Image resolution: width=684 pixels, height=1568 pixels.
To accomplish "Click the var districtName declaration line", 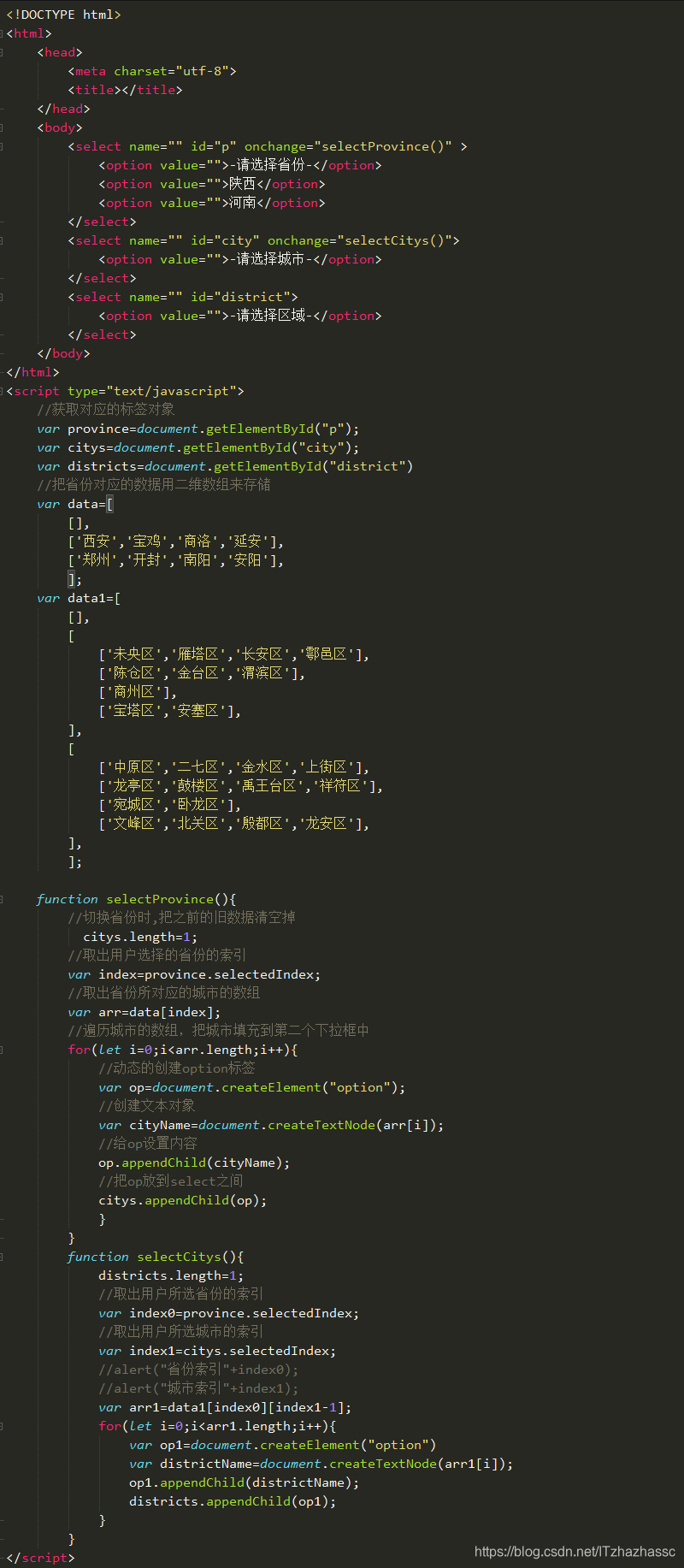I will 321,1464.
